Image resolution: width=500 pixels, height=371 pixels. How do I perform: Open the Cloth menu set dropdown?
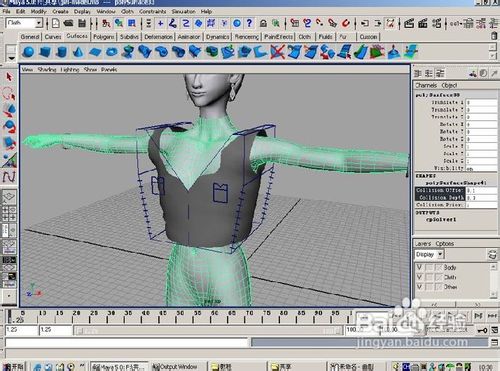[39, 23]
